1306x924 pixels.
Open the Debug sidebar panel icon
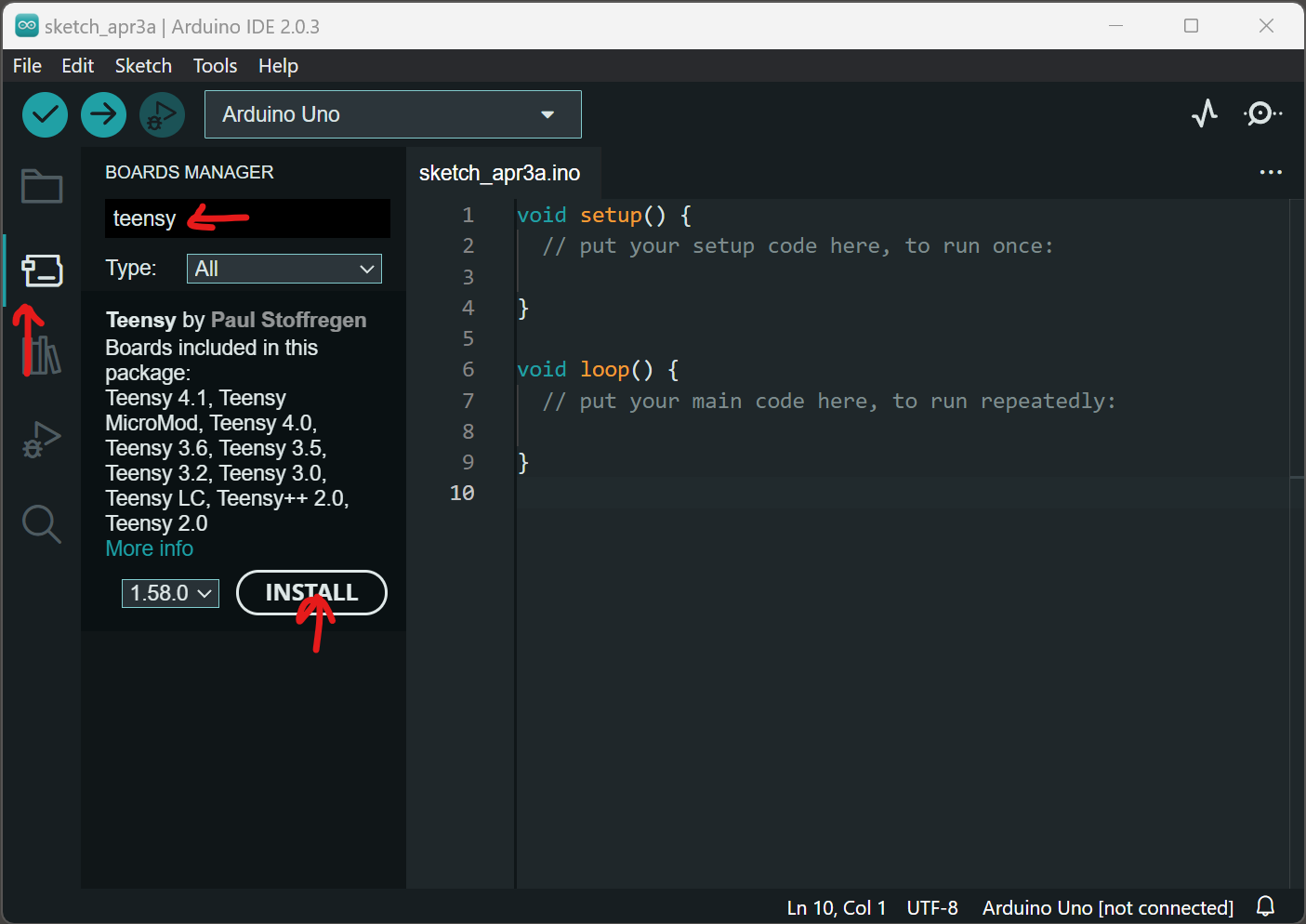click(42, 440)
